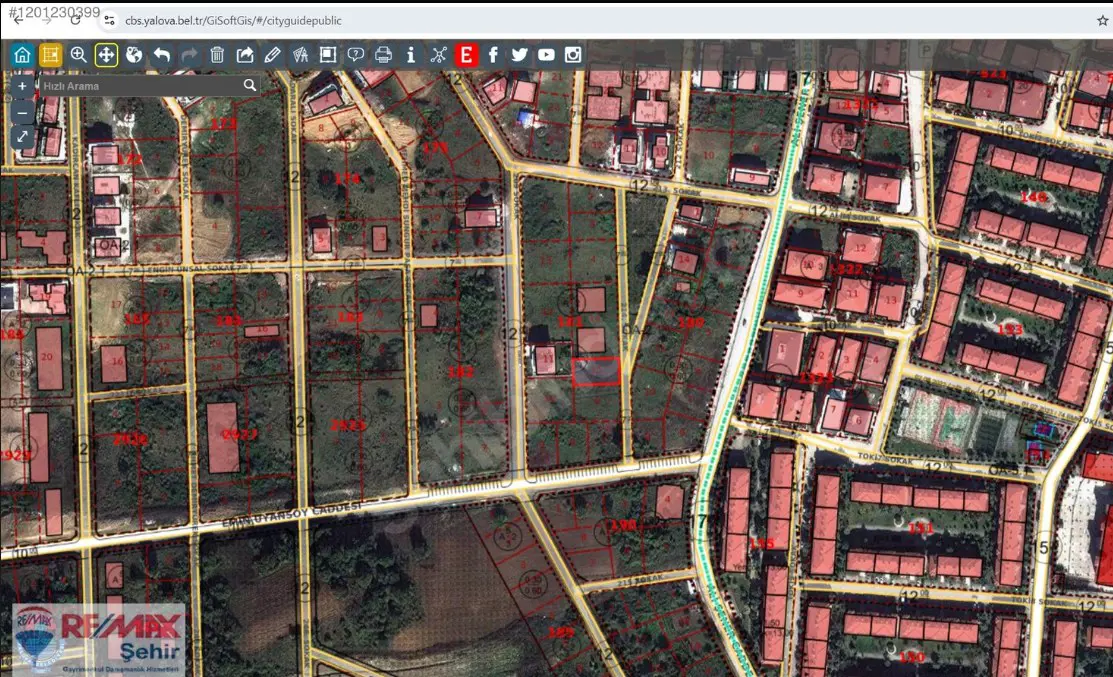Click the trash can delete icon
This screenshot has height=677, width=1113.
pyautogui.click(x=217, y=55)
